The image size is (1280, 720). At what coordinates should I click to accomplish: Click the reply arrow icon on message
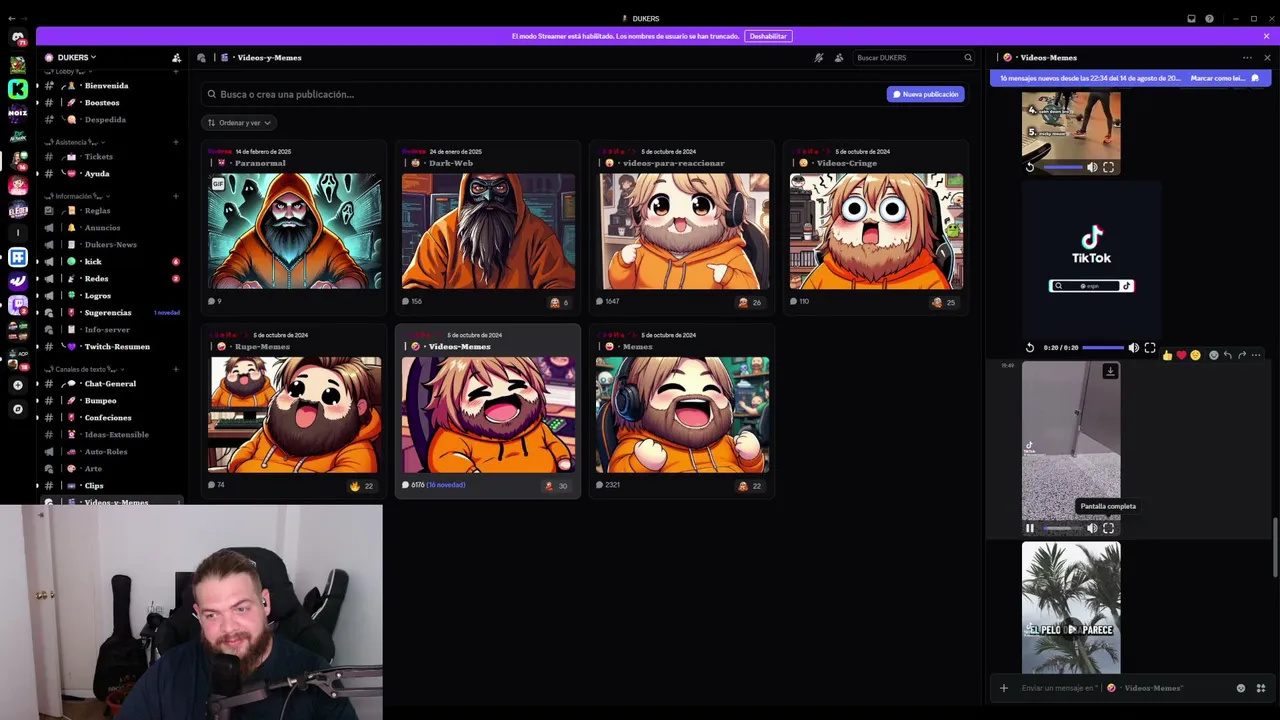click(x=1228, y=355)
